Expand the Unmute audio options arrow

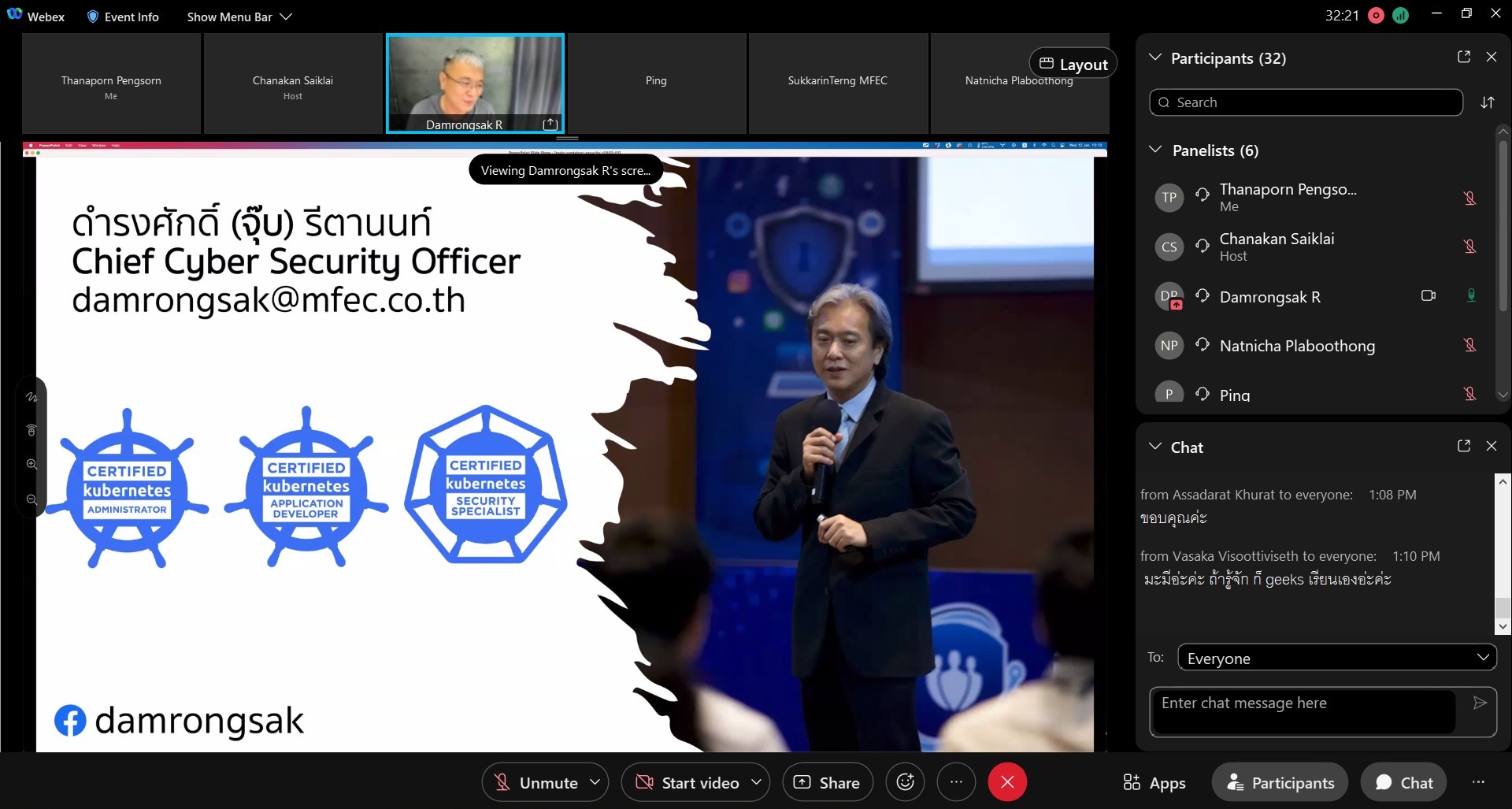[595, 782]
